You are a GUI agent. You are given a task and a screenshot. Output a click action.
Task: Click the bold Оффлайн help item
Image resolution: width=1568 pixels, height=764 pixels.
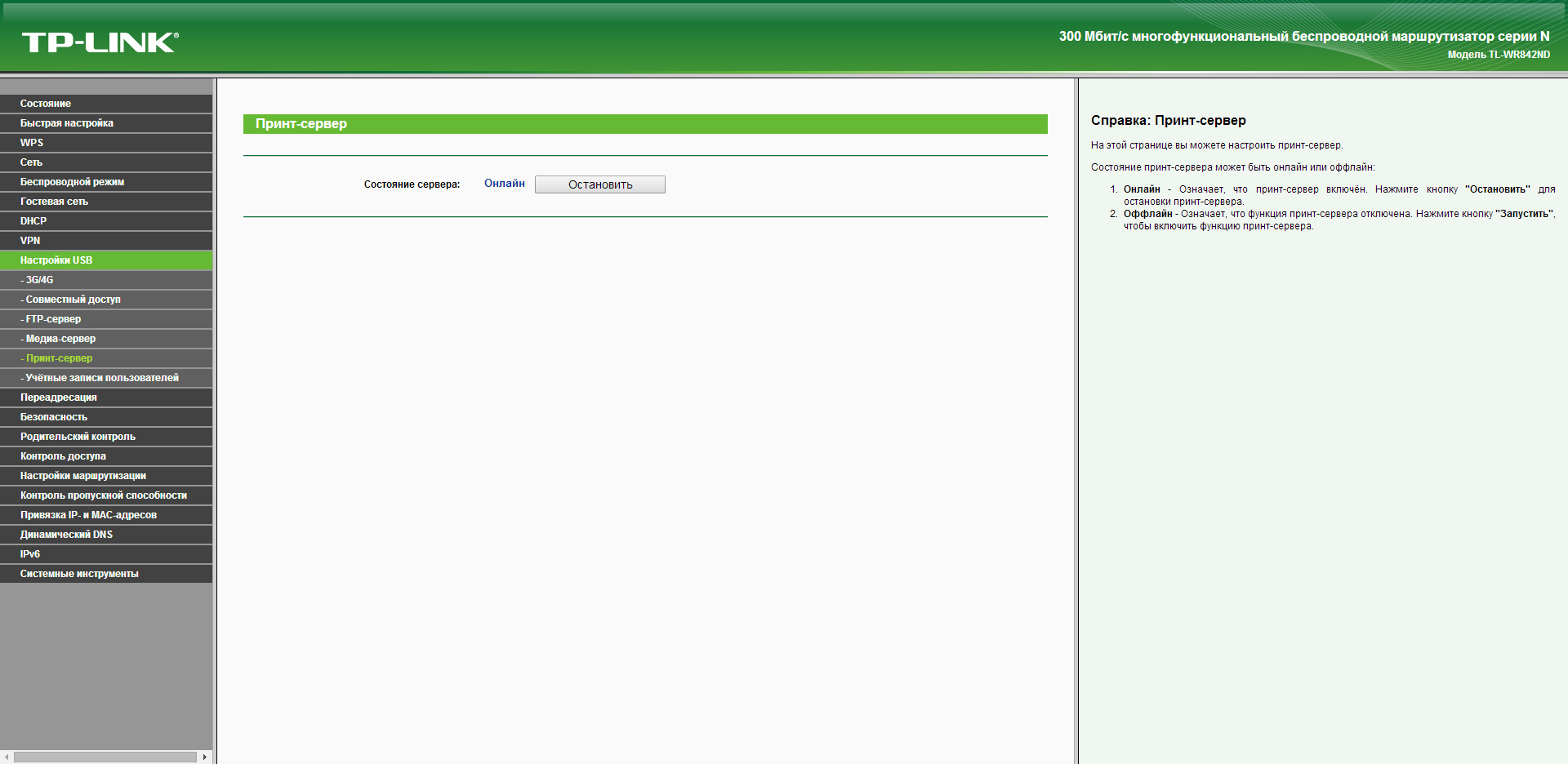[1148, 214]
